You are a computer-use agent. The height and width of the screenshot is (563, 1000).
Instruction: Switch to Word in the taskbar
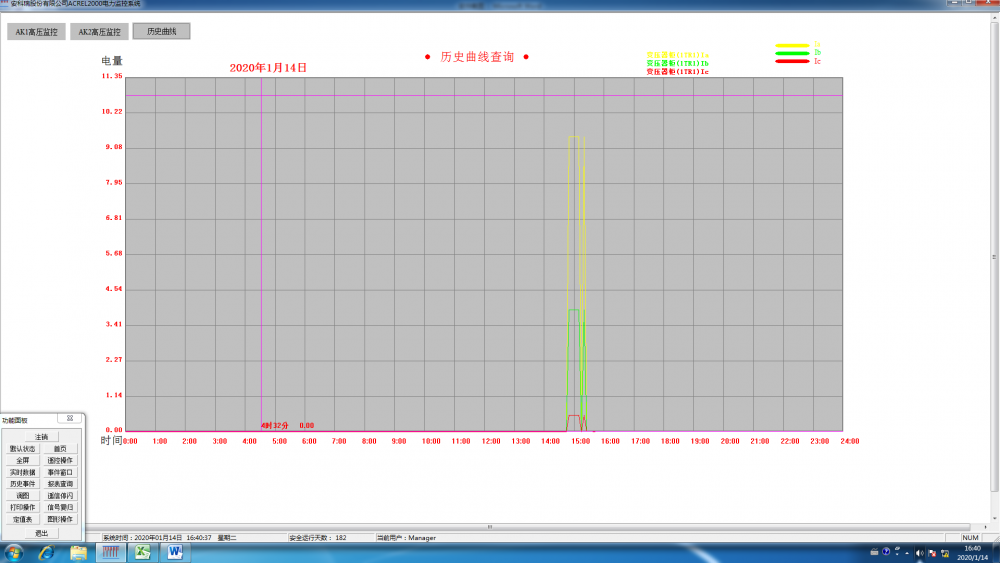(x=175, y=553)
